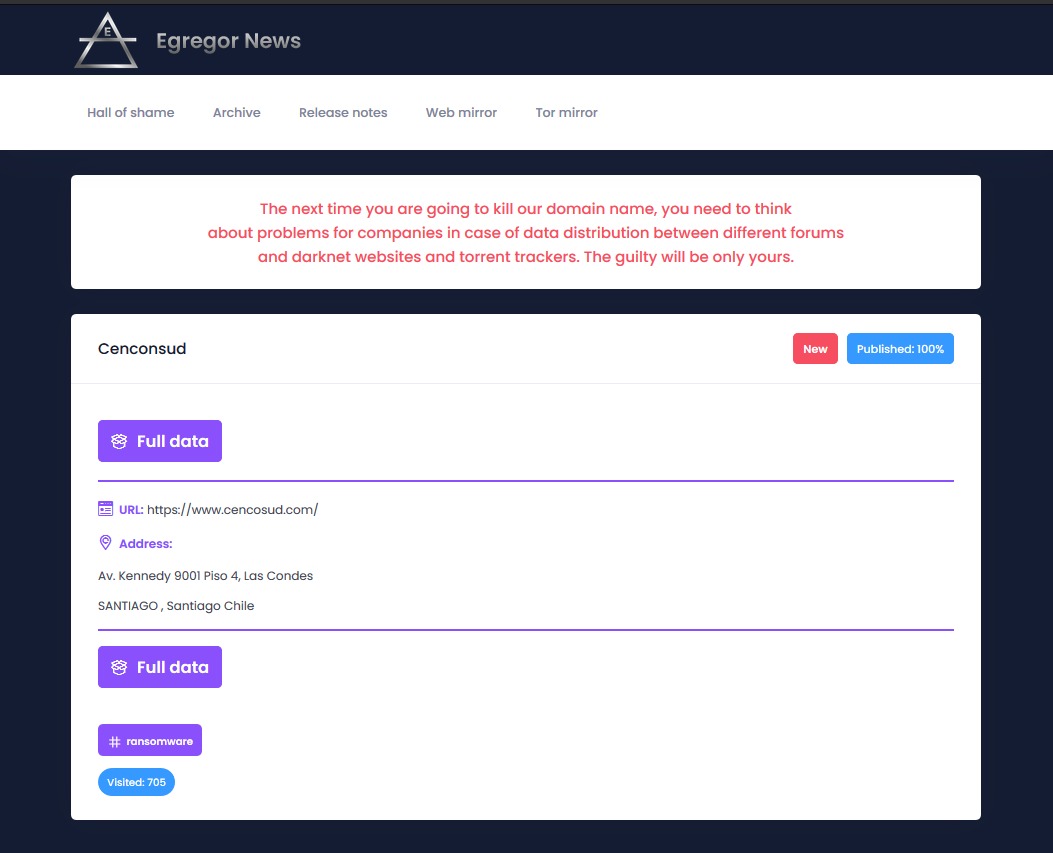Go to the Archive section

pyautogui.click(x=236, y=112)
